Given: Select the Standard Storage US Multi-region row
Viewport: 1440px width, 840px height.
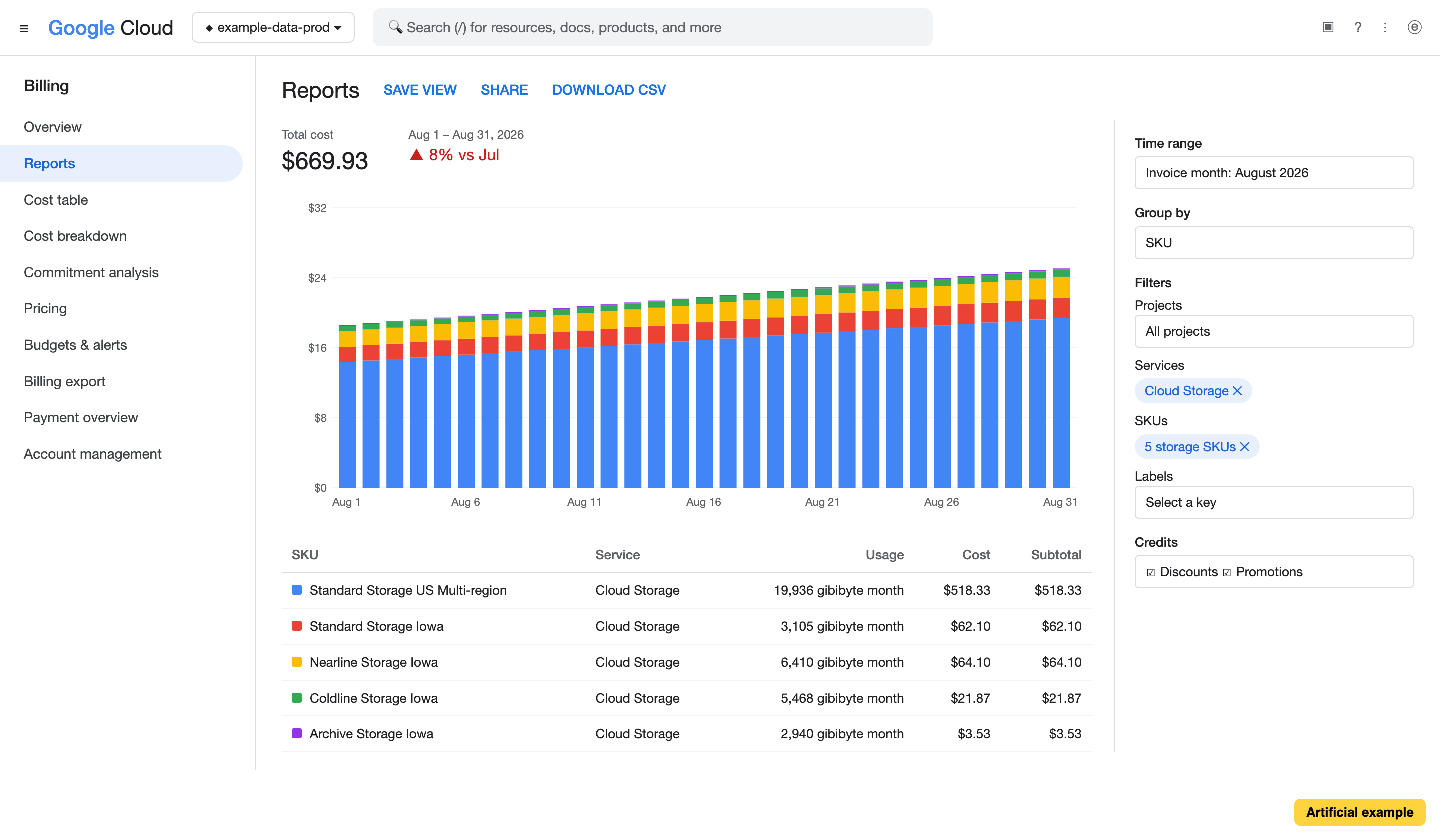Looking at the screenshot, I should (686, 591).
